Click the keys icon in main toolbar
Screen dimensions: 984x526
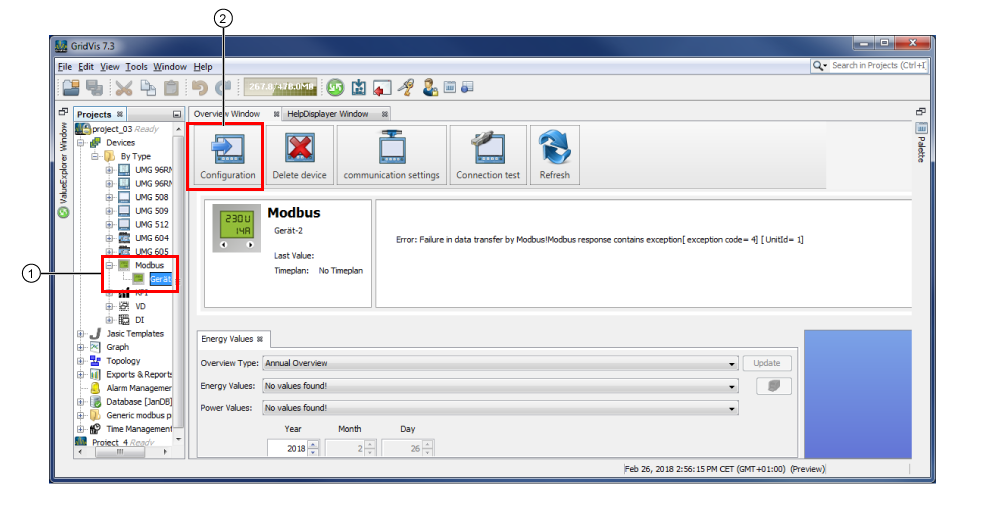406,88
